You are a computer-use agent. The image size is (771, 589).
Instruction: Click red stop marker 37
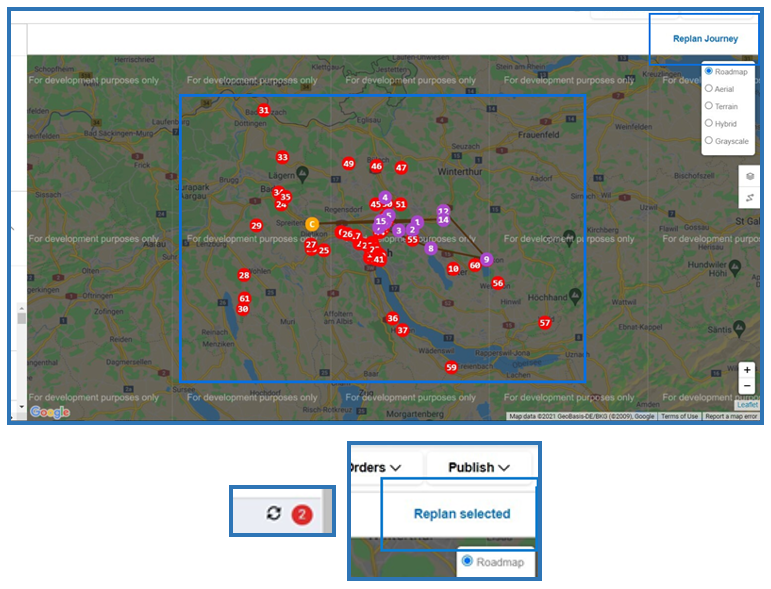[403, 330]
